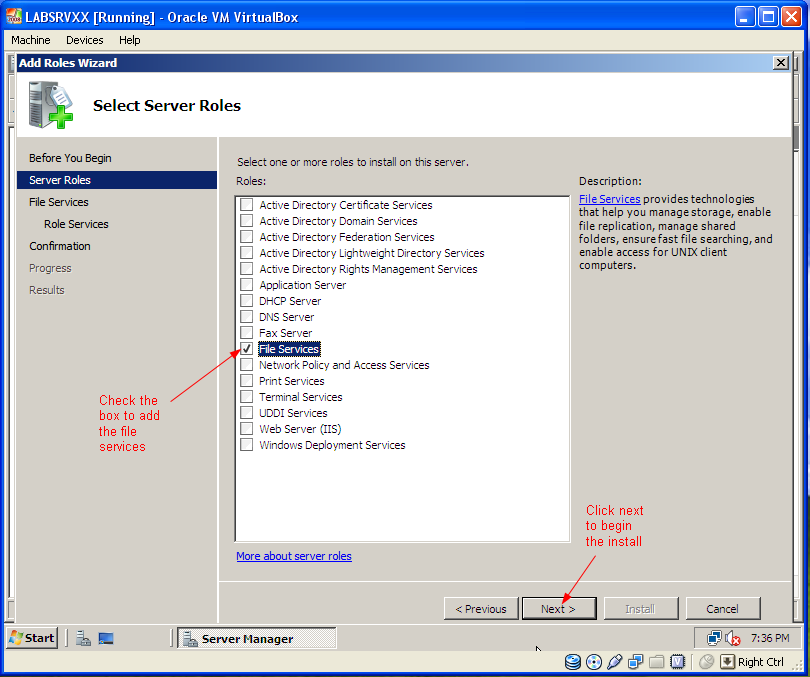Uncheck the File Services checkbox
Viewport: 810px width, 677px height.
pyautogui.click(x=246, y=349)
